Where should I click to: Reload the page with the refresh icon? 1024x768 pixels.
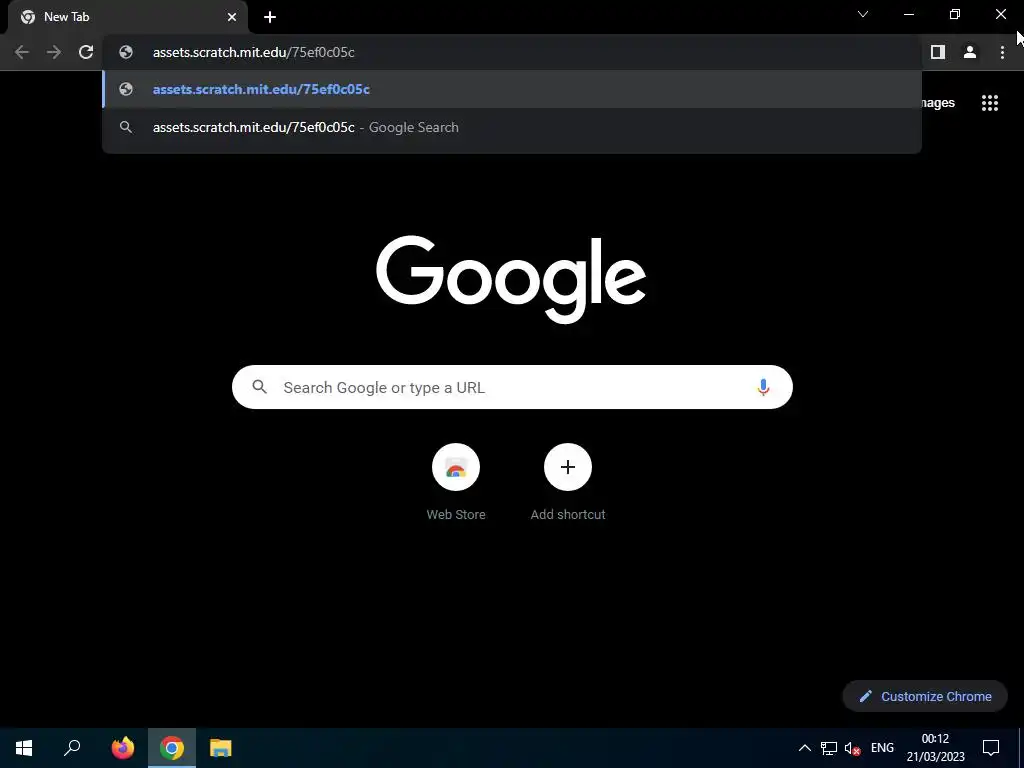(86, 52)
